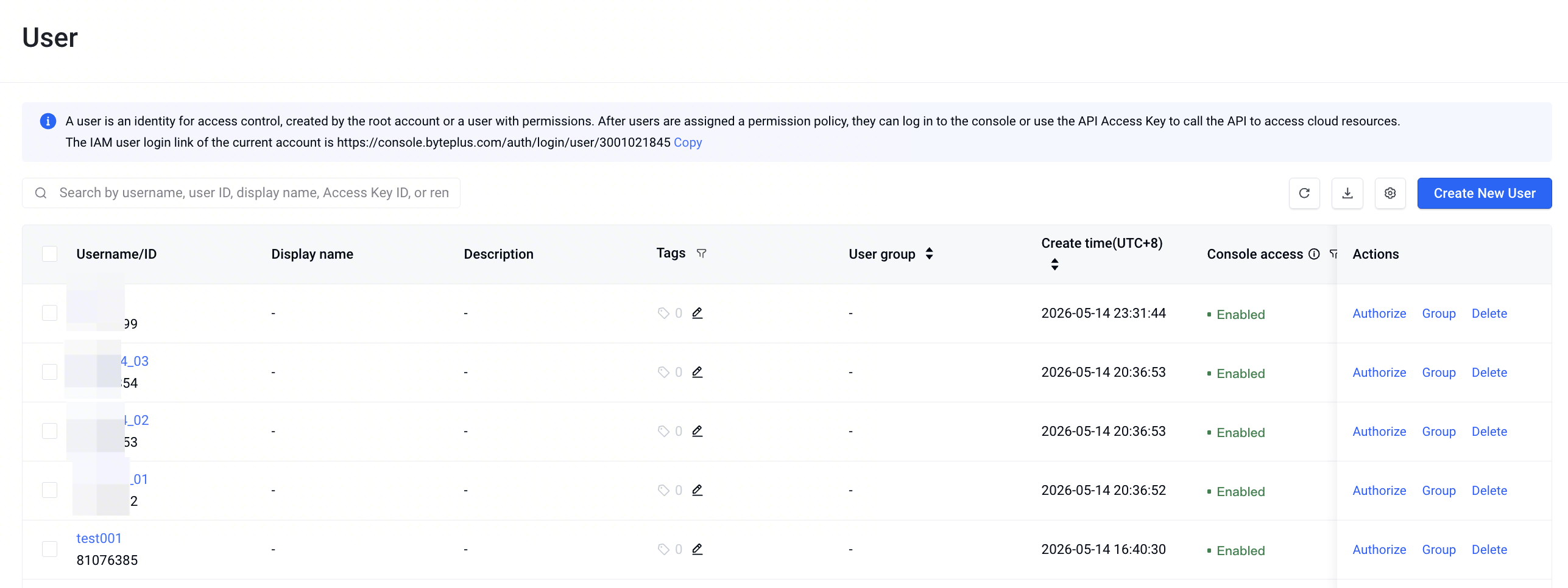Click Group for user test001
This screenshot has width=1568, height=588.
(1439, 550)
